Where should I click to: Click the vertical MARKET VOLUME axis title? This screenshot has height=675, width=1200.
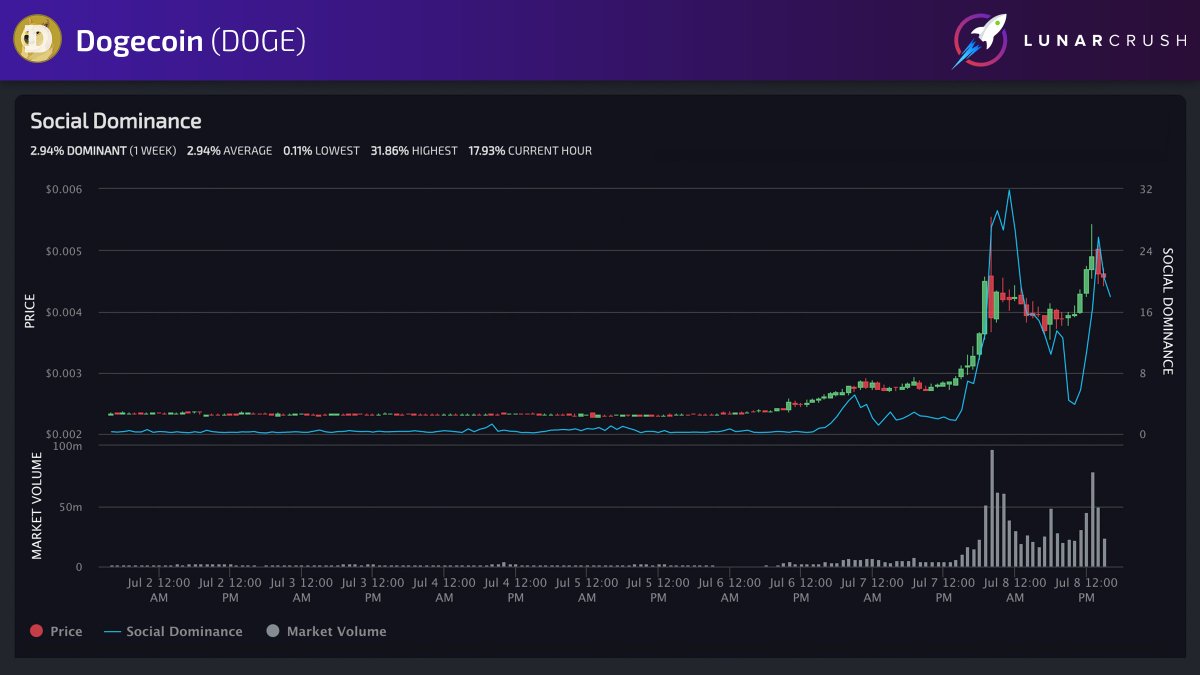pos(36,506)
